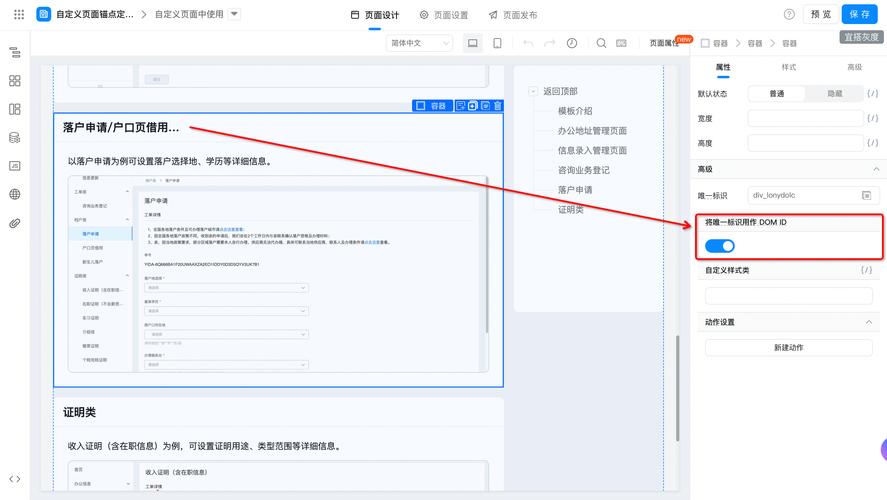The image size is (887, 500).
Task: Click 证明类 anchor link
Action: [x=570, y=209]
